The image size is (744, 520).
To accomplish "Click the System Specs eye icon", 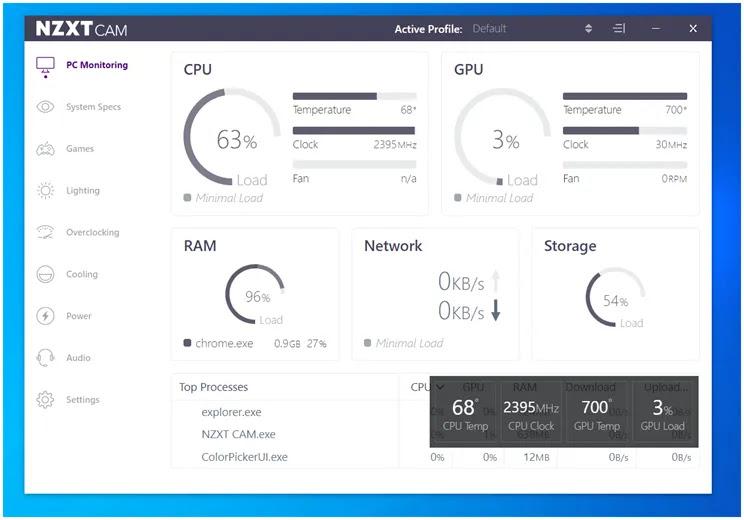I will 46,107.
